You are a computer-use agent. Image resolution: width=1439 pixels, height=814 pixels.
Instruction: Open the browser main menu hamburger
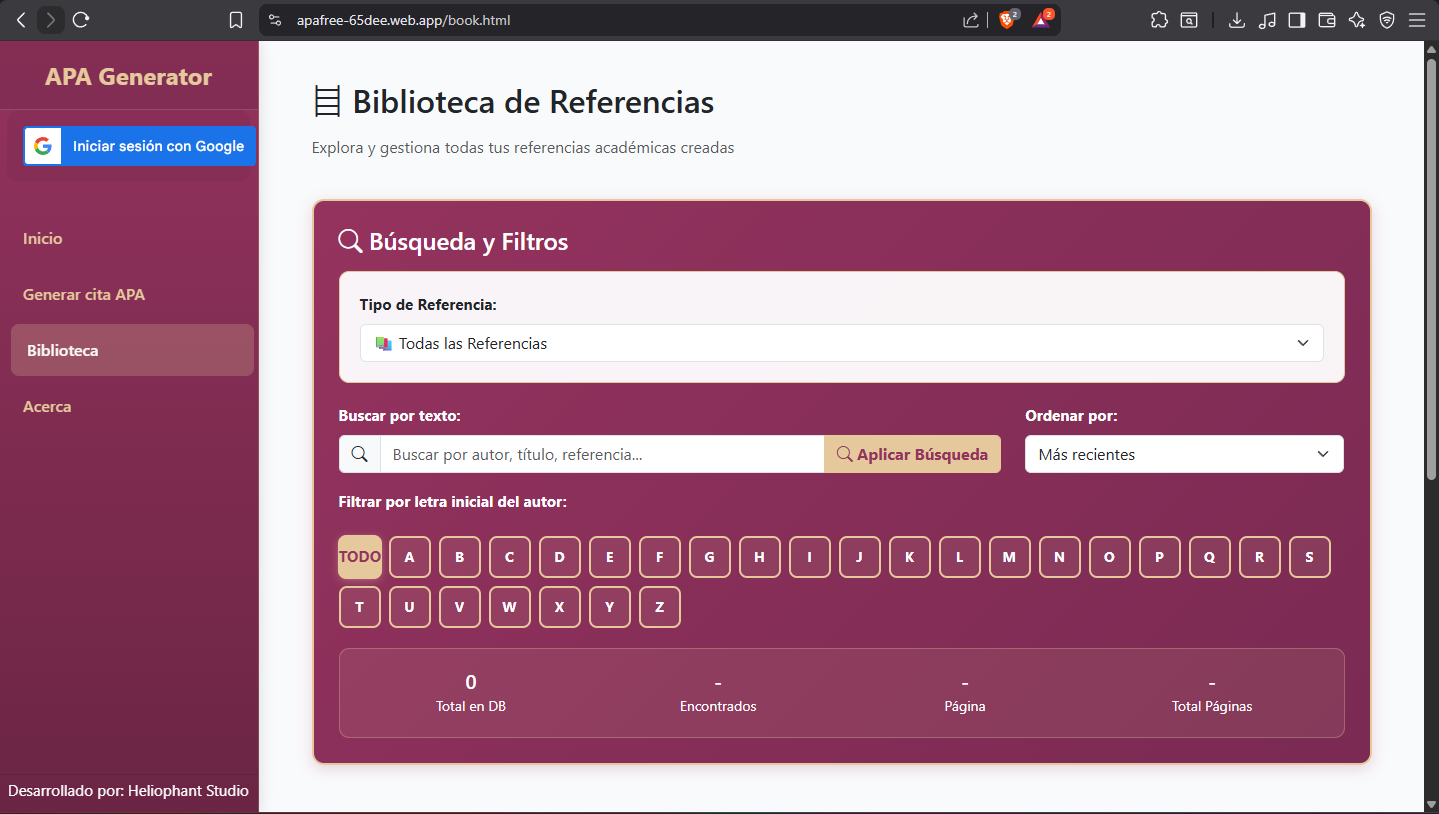(x=1416, y=20)
